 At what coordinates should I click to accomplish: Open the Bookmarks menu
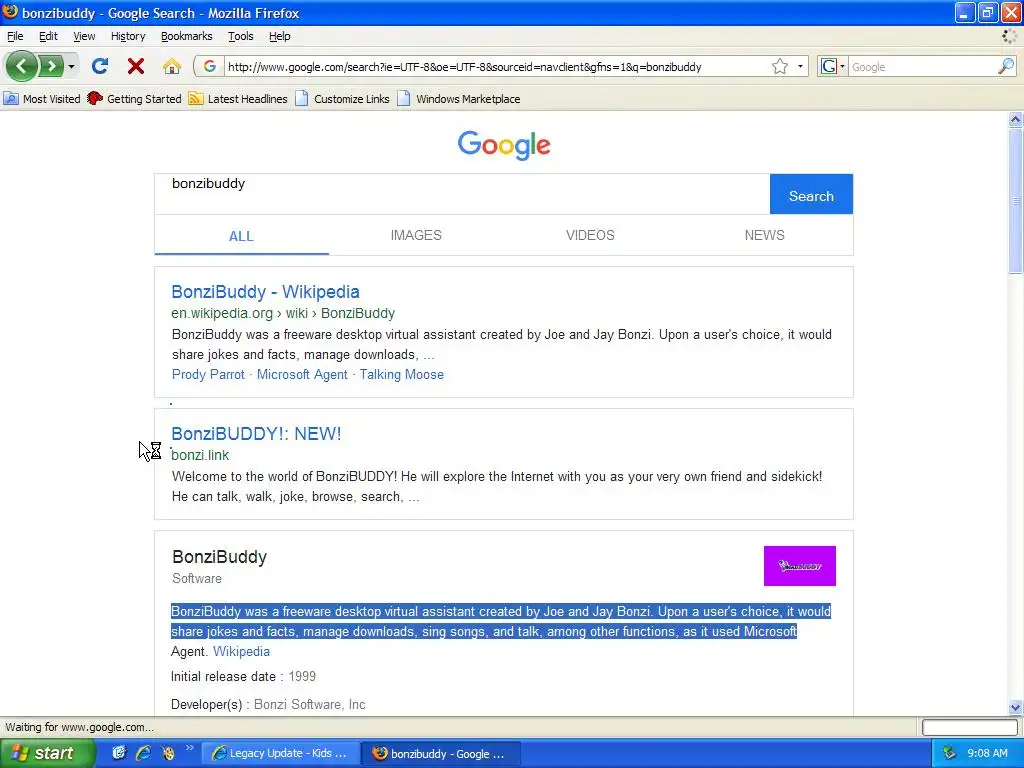point(187,36)
